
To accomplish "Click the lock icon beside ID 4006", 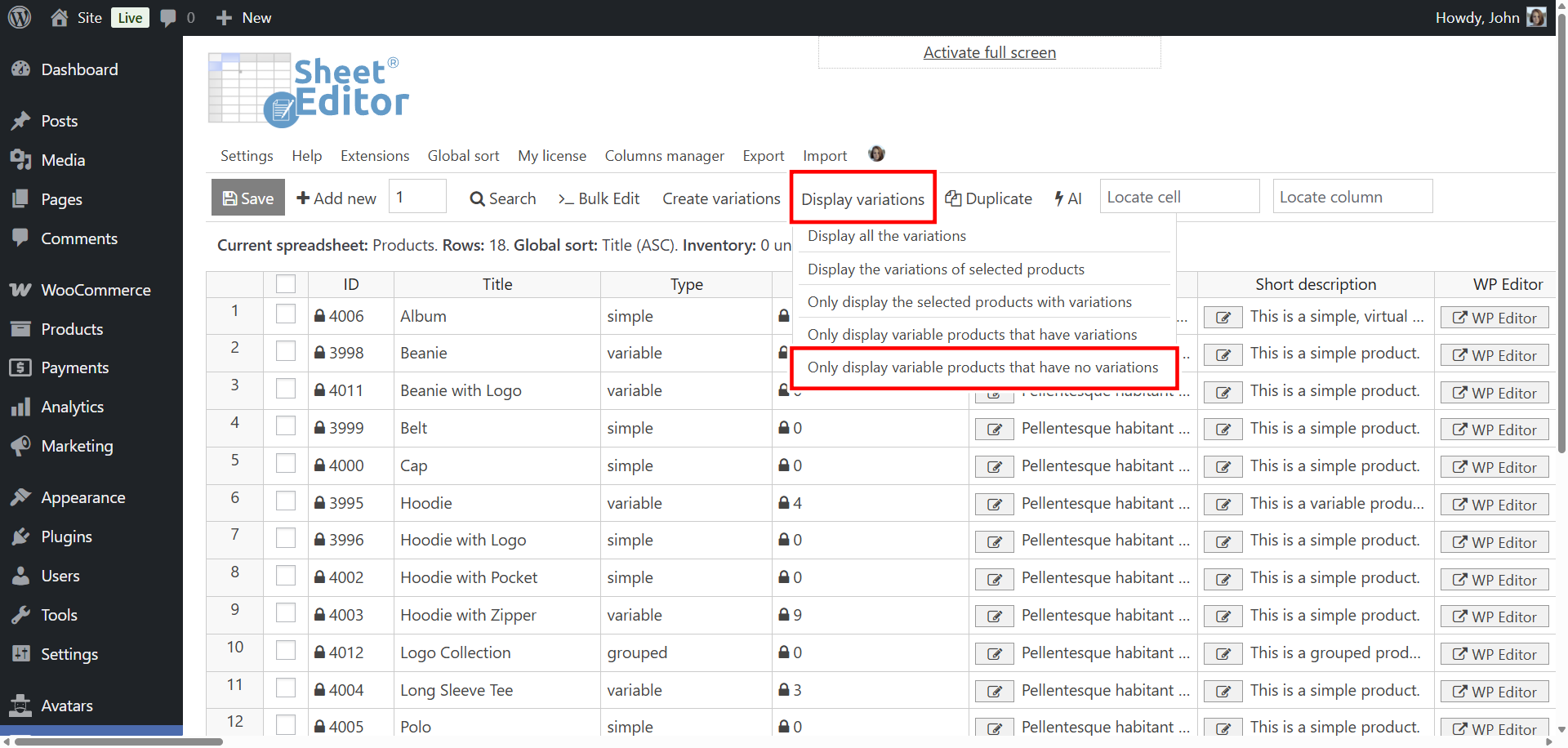I will coord(319,315).
